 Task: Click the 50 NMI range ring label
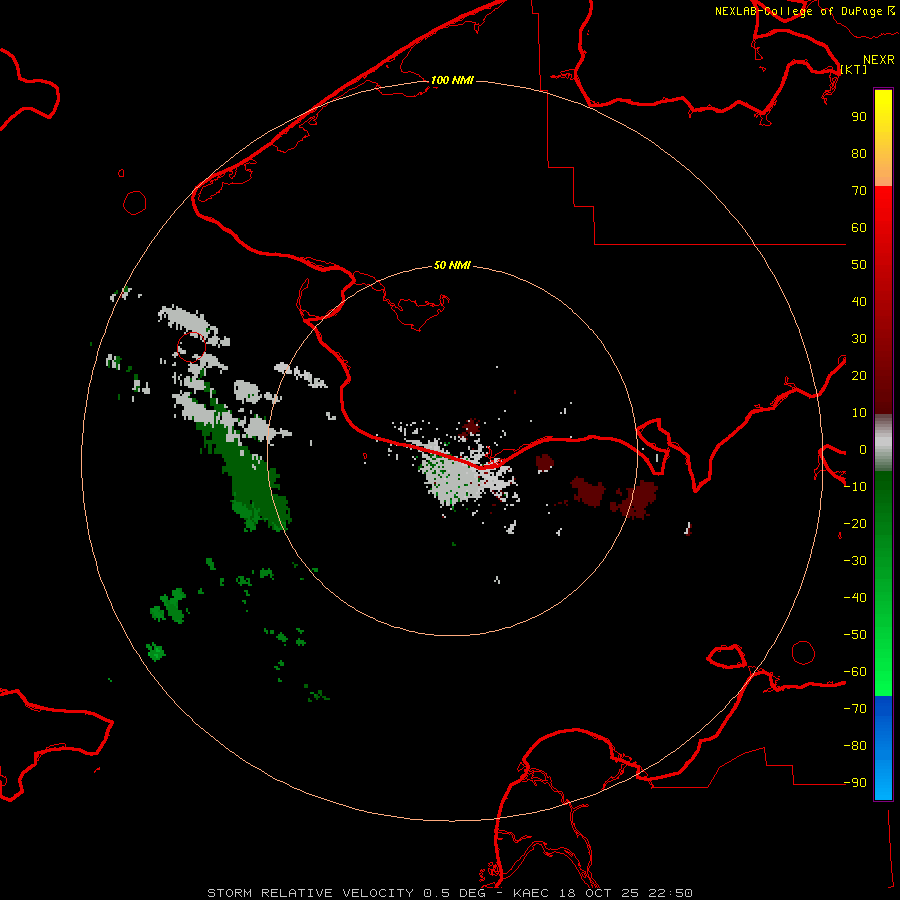point(452,265)
